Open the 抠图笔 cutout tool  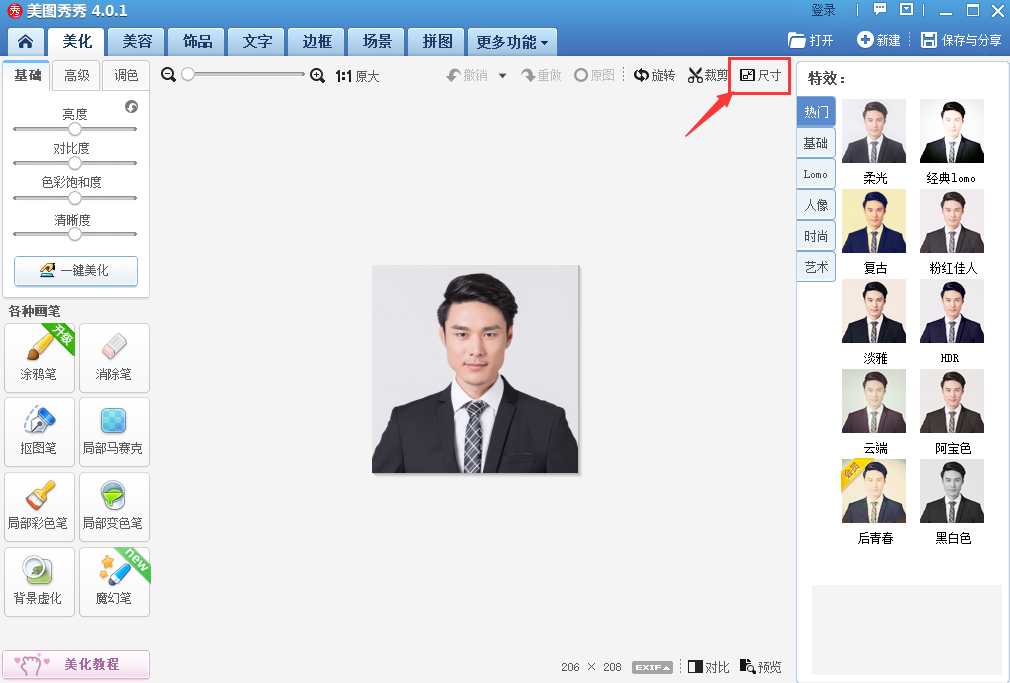39,431
